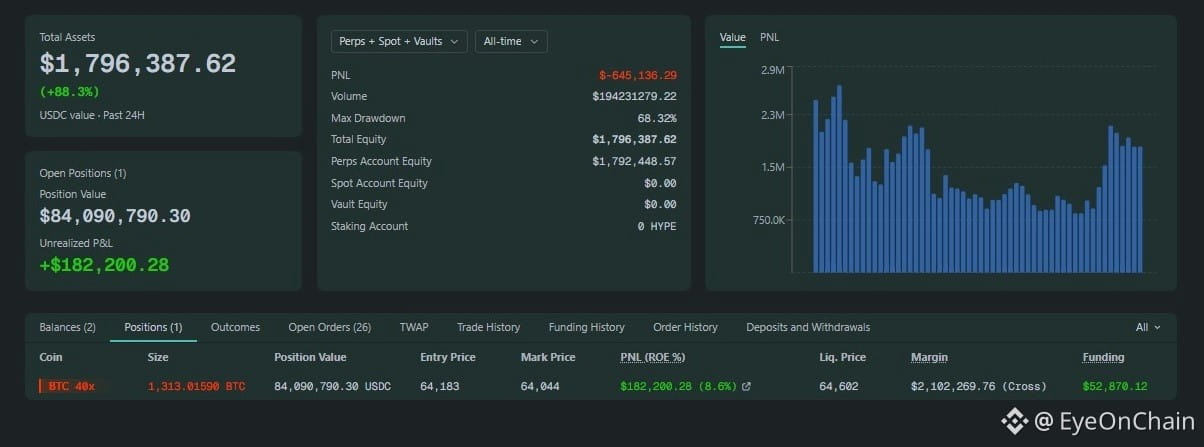Click the position size 1,313.01590 BTC
Viewport: 1204px width, 447px height.
(x=196, y=386)
